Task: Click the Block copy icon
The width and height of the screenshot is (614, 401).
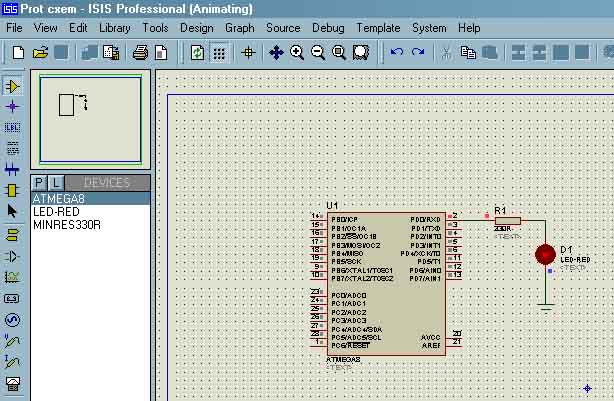Action: (x=518, y=52)
